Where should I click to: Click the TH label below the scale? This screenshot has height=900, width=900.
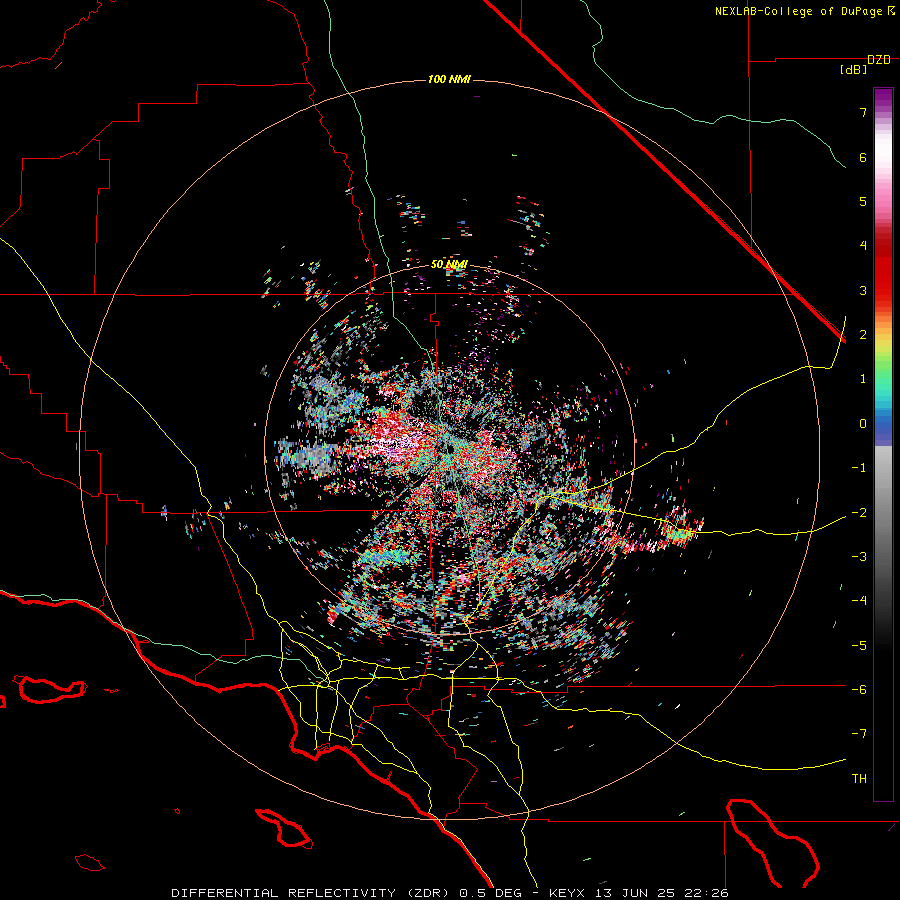pyautogui.click(x=859, y=779)
